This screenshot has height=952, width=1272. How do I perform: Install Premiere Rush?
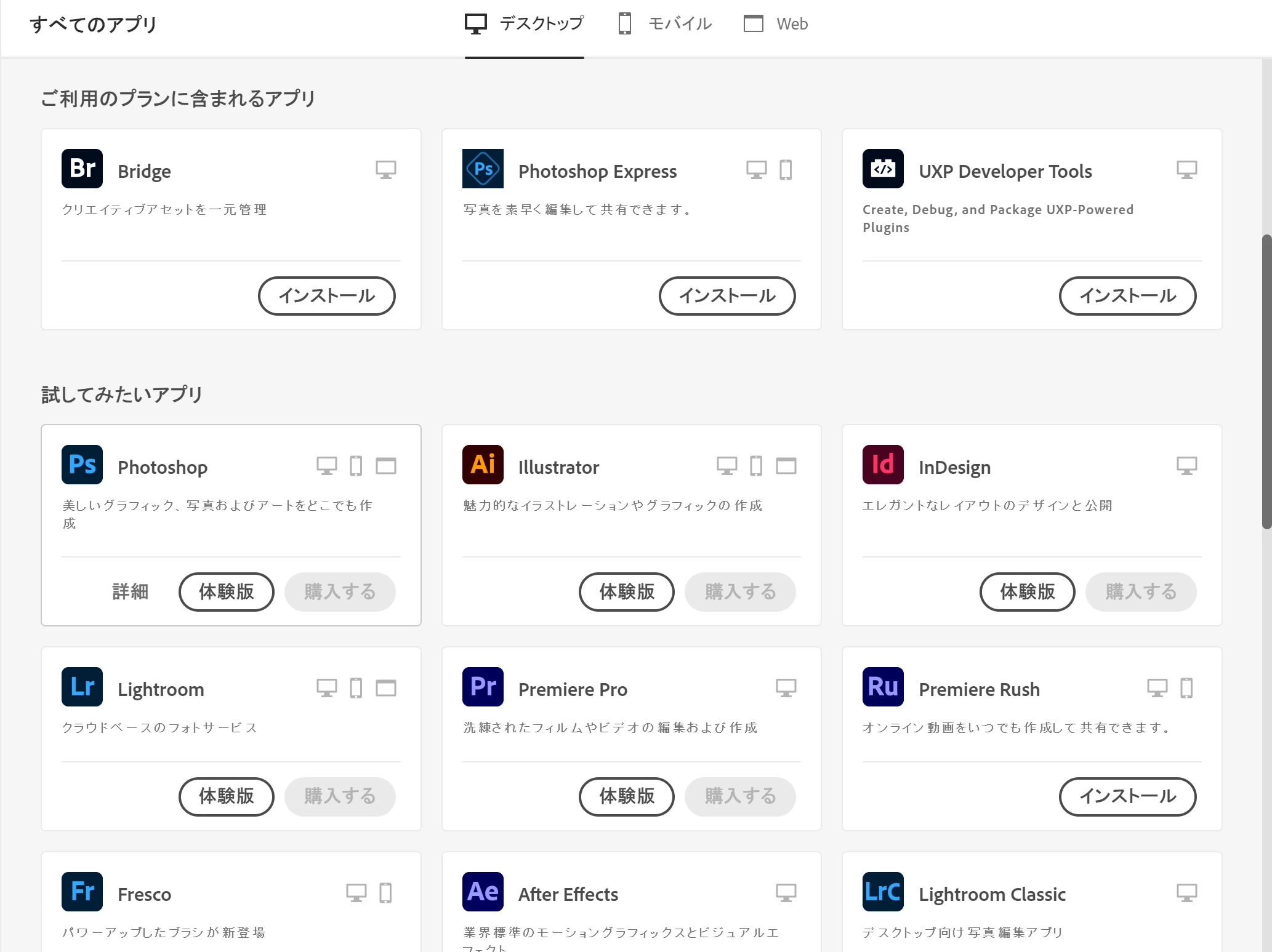(x=1127, y=797)
